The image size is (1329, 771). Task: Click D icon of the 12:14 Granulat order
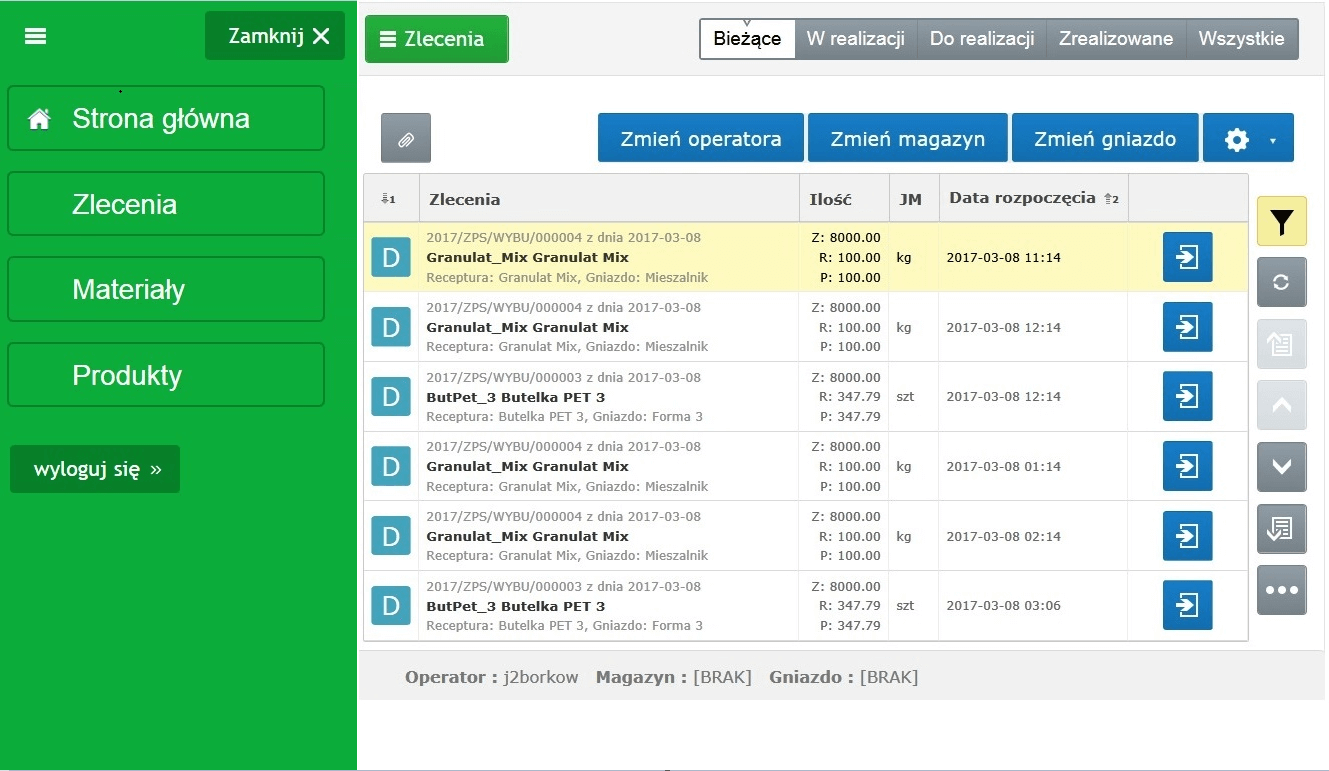(x=391, y=327)
